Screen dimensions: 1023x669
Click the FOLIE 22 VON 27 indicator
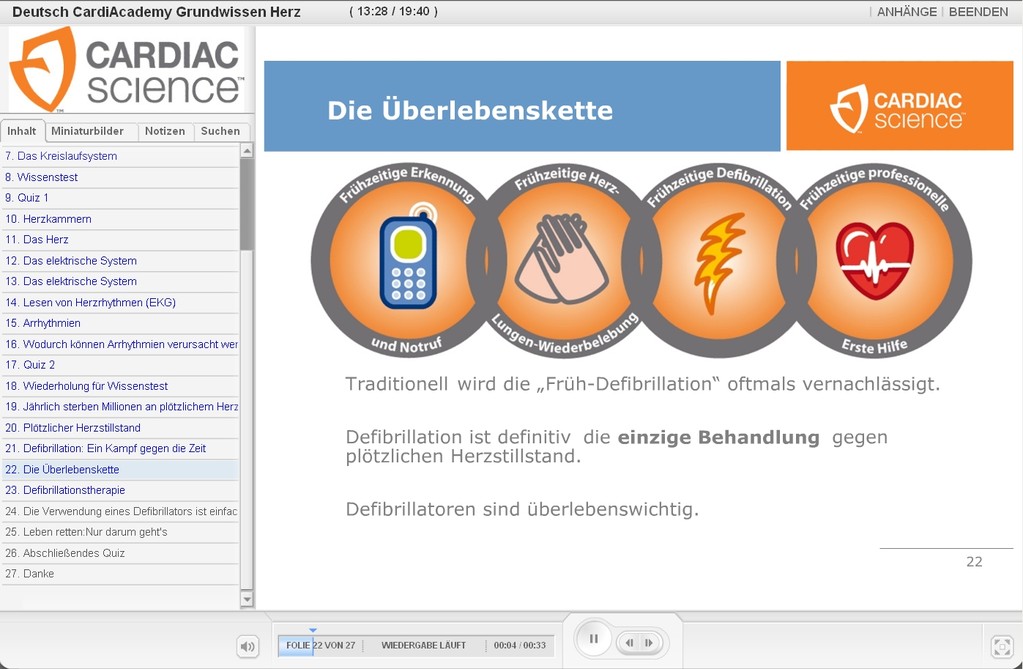pyautogui.click(x=320, y=646)
